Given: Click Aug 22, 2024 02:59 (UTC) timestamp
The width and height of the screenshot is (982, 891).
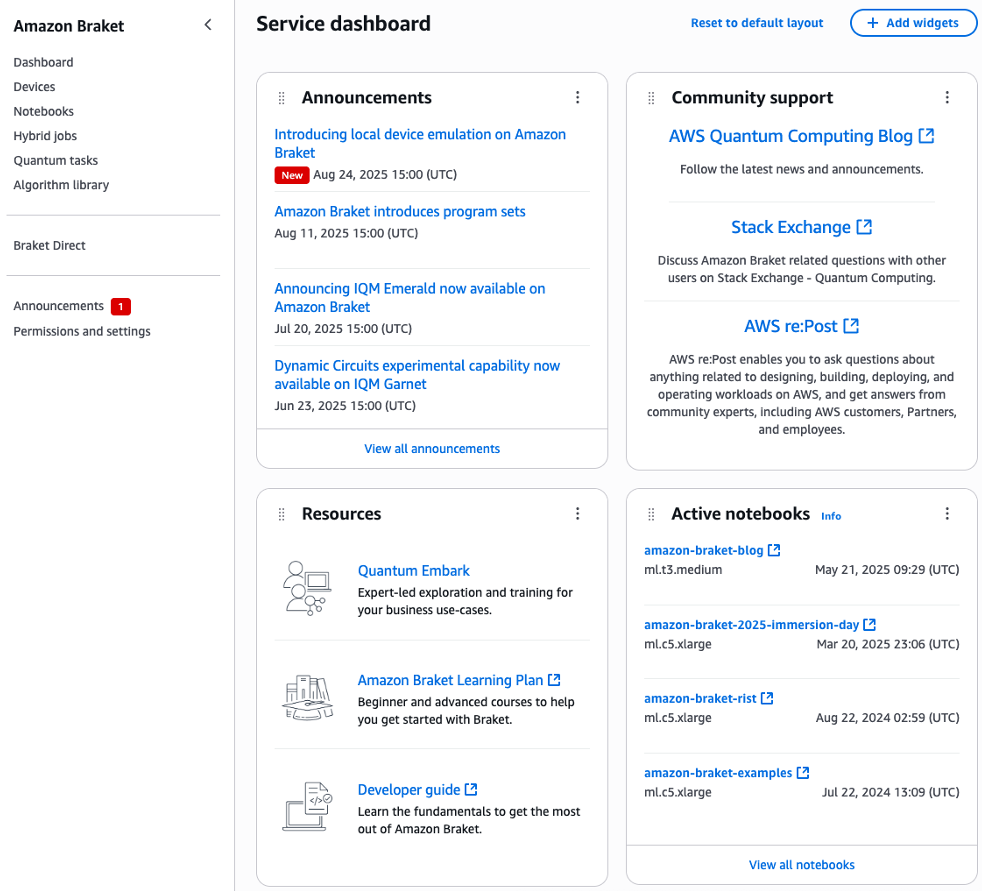Looking at the screenshot, I should click(x=887, y=718).
